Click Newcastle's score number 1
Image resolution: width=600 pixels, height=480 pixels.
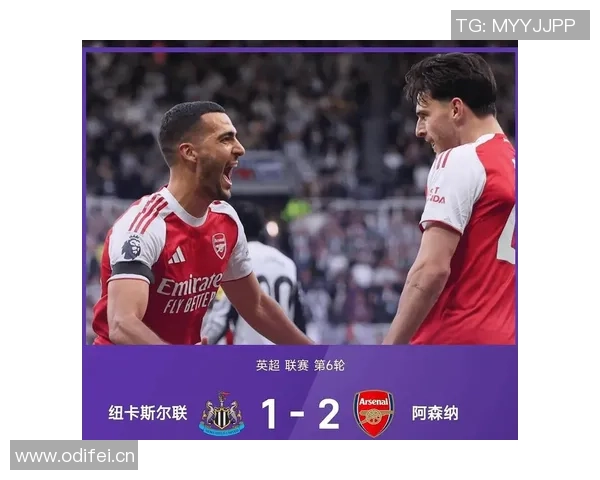coord(269,414)
